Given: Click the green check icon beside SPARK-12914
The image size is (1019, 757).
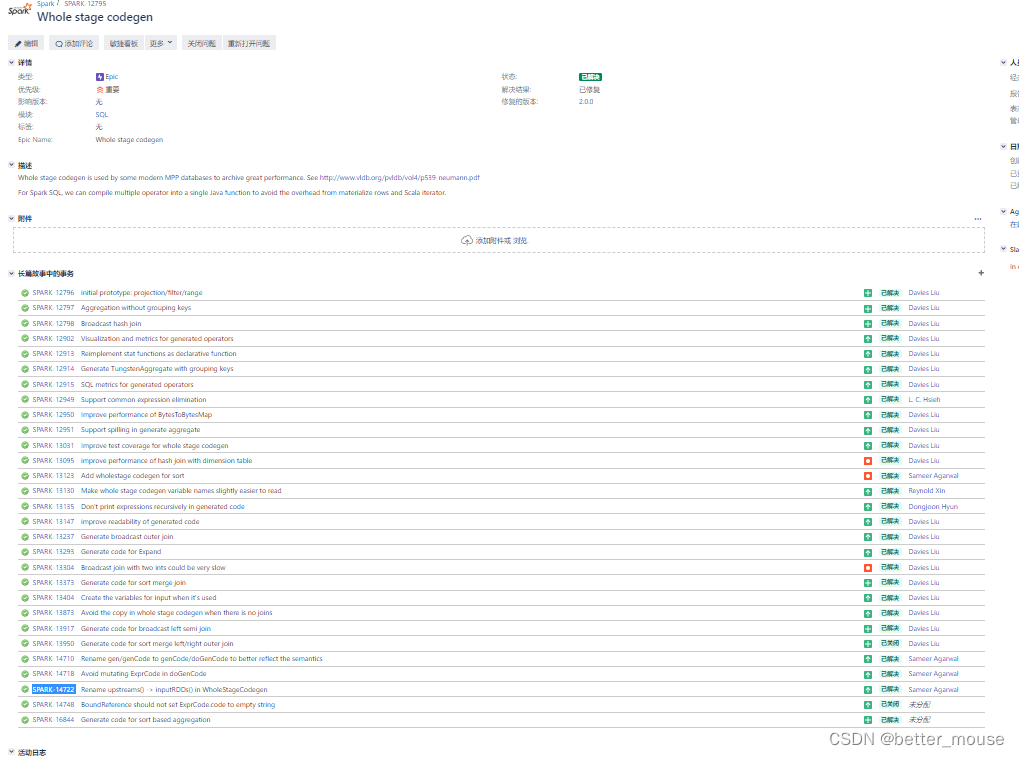Looking at the screenshot, I should click(25, 368).
